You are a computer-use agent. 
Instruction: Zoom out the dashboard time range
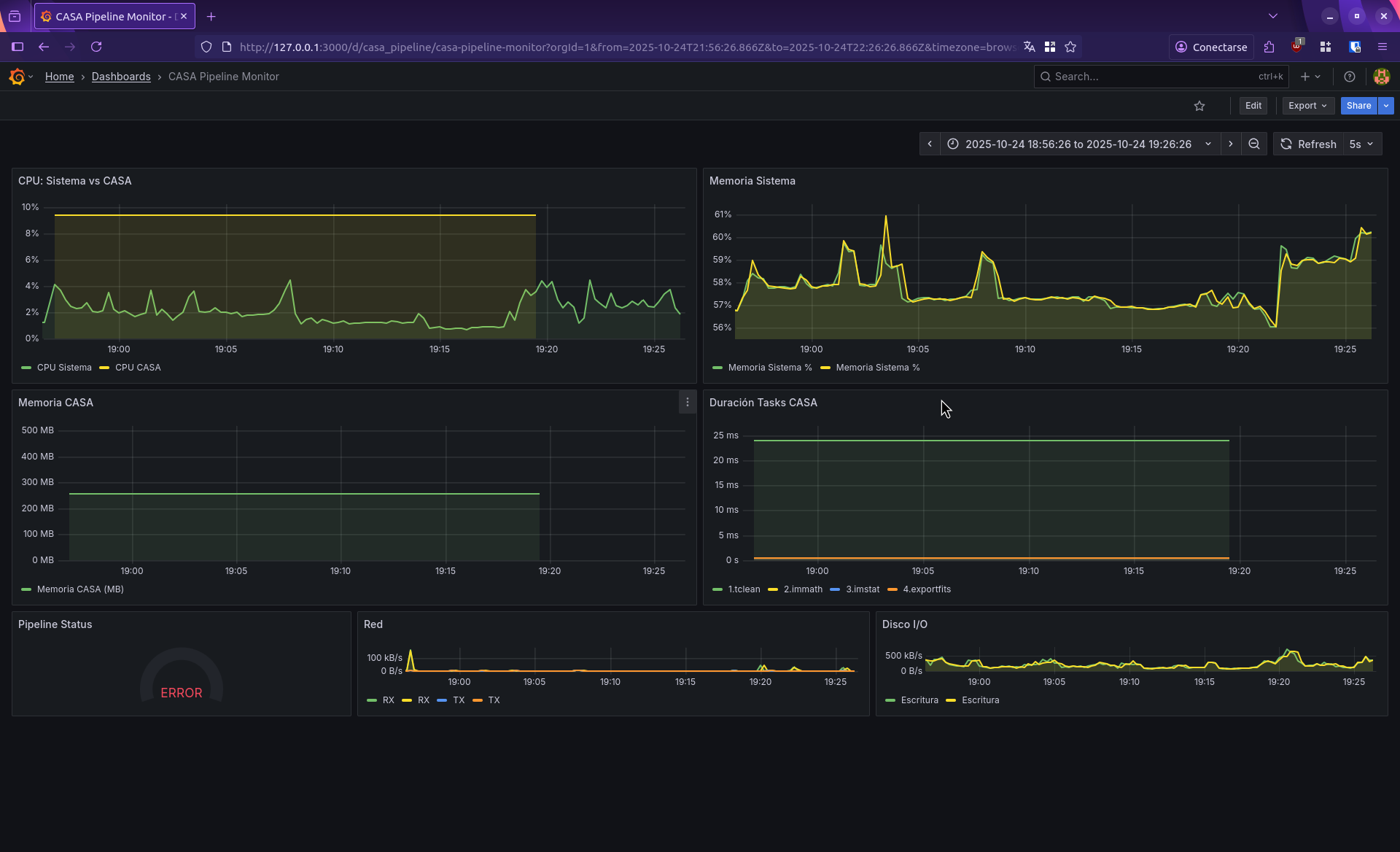click(x=1254, y=144)
